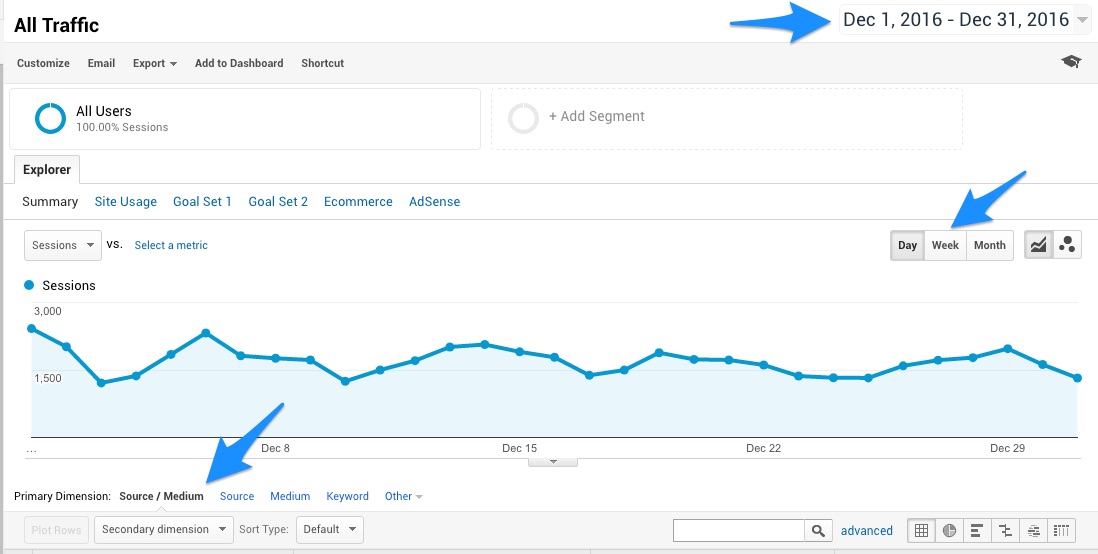Choose Keyword primary dimension
Viewport: 1098px width, 554px height.
pos(347,496)
